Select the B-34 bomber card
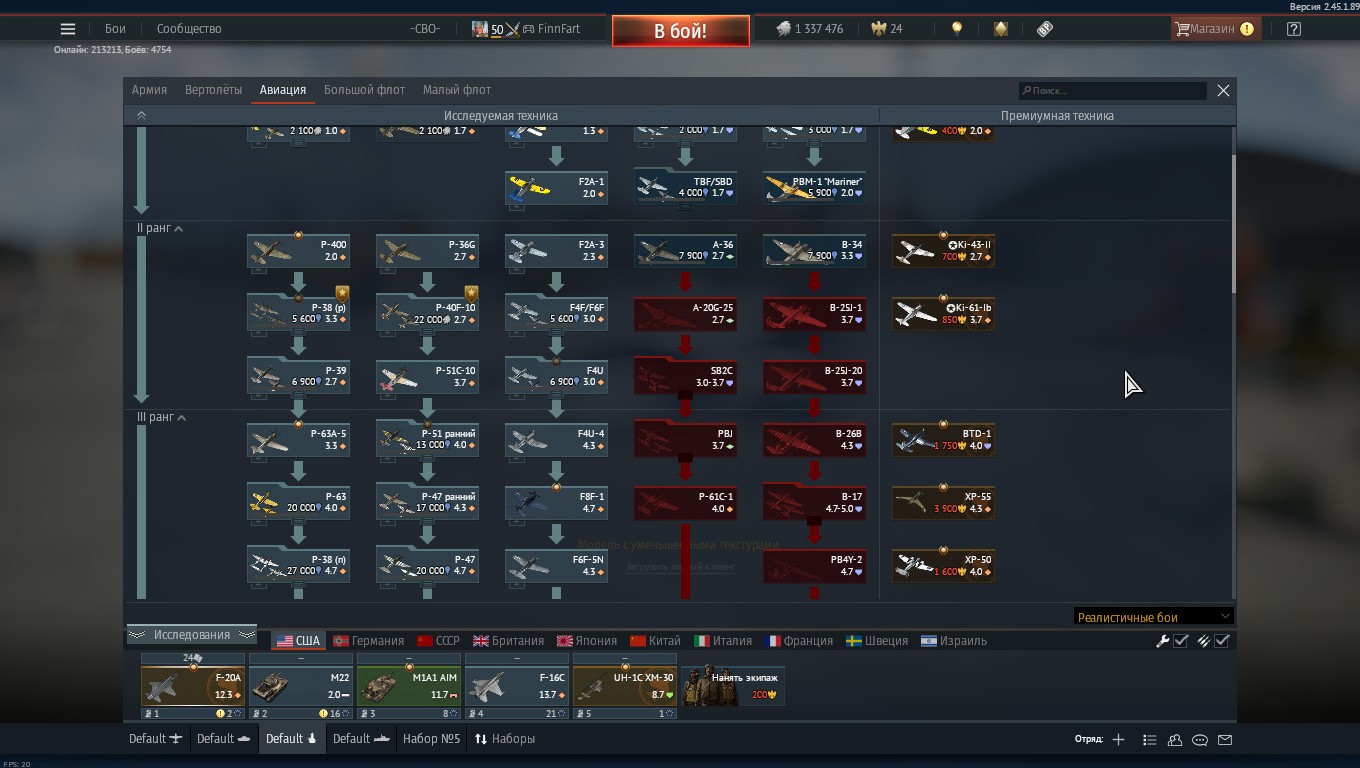 814,251
